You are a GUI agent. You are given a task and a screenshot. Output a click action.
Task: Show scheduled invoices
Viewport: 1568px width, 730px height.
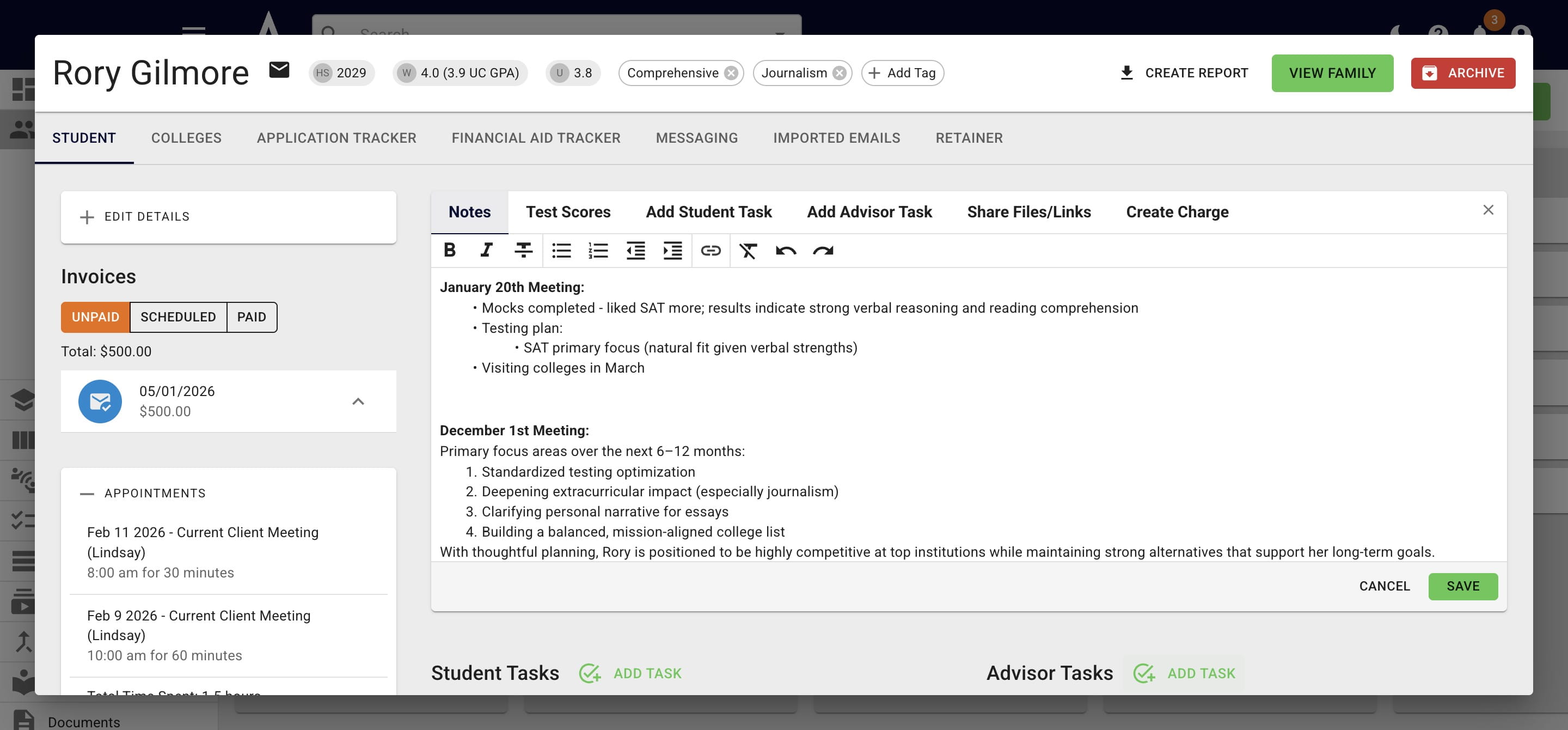179,317
